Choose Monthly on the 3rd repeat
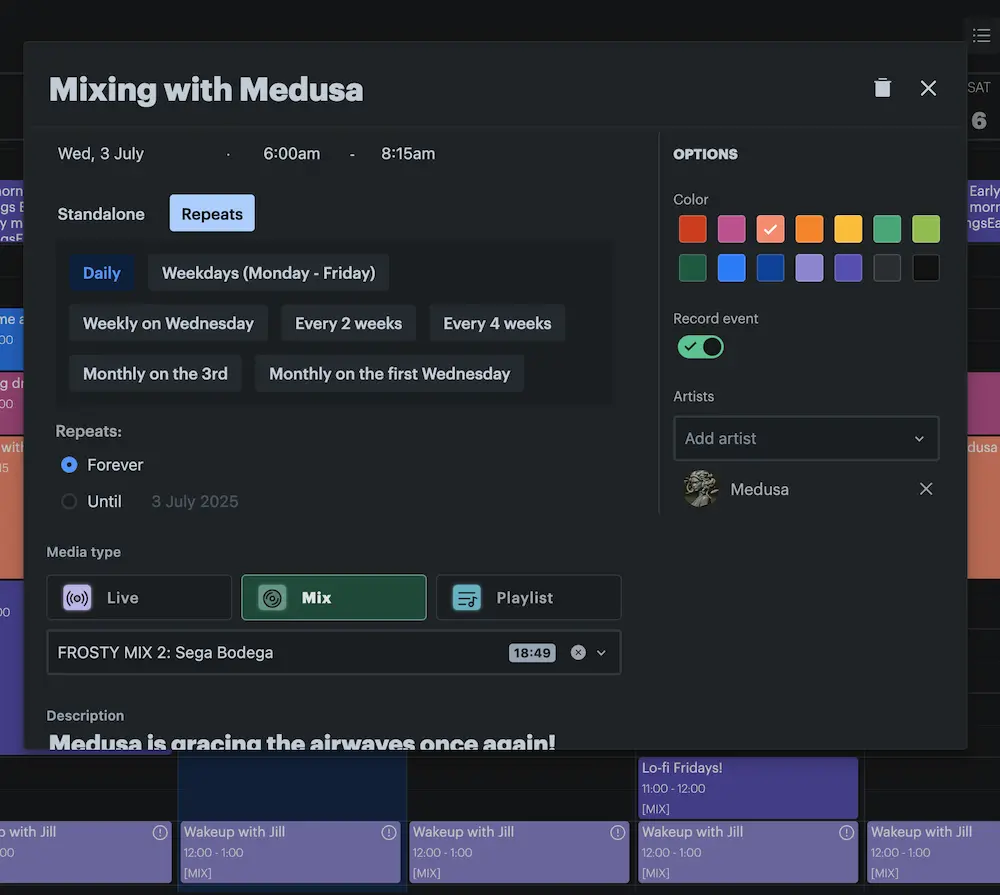Viewport: 1000px width, 895px height. pos(155,374)
